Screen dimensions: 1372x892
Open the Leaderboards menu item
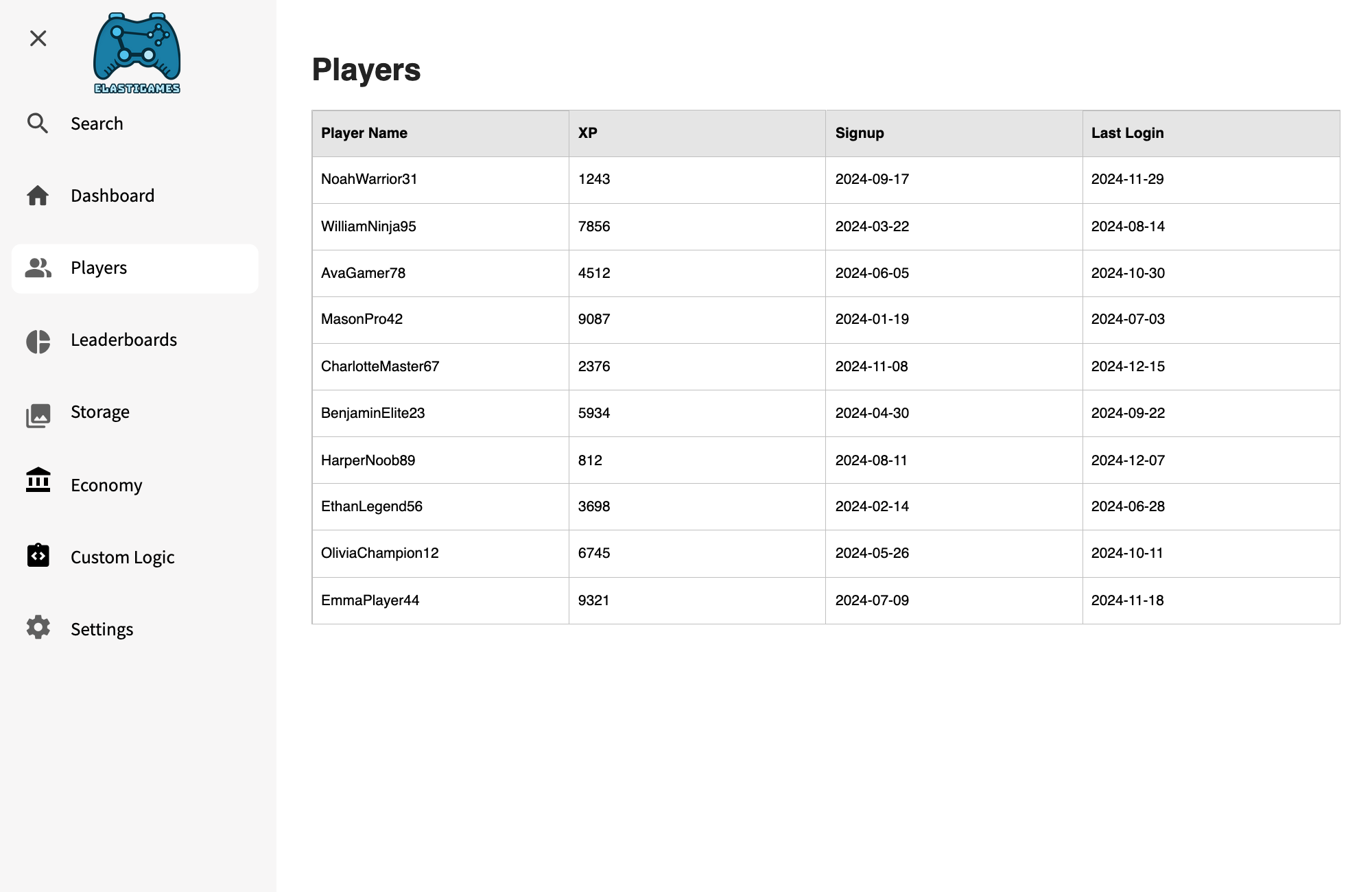pos(123,340)
